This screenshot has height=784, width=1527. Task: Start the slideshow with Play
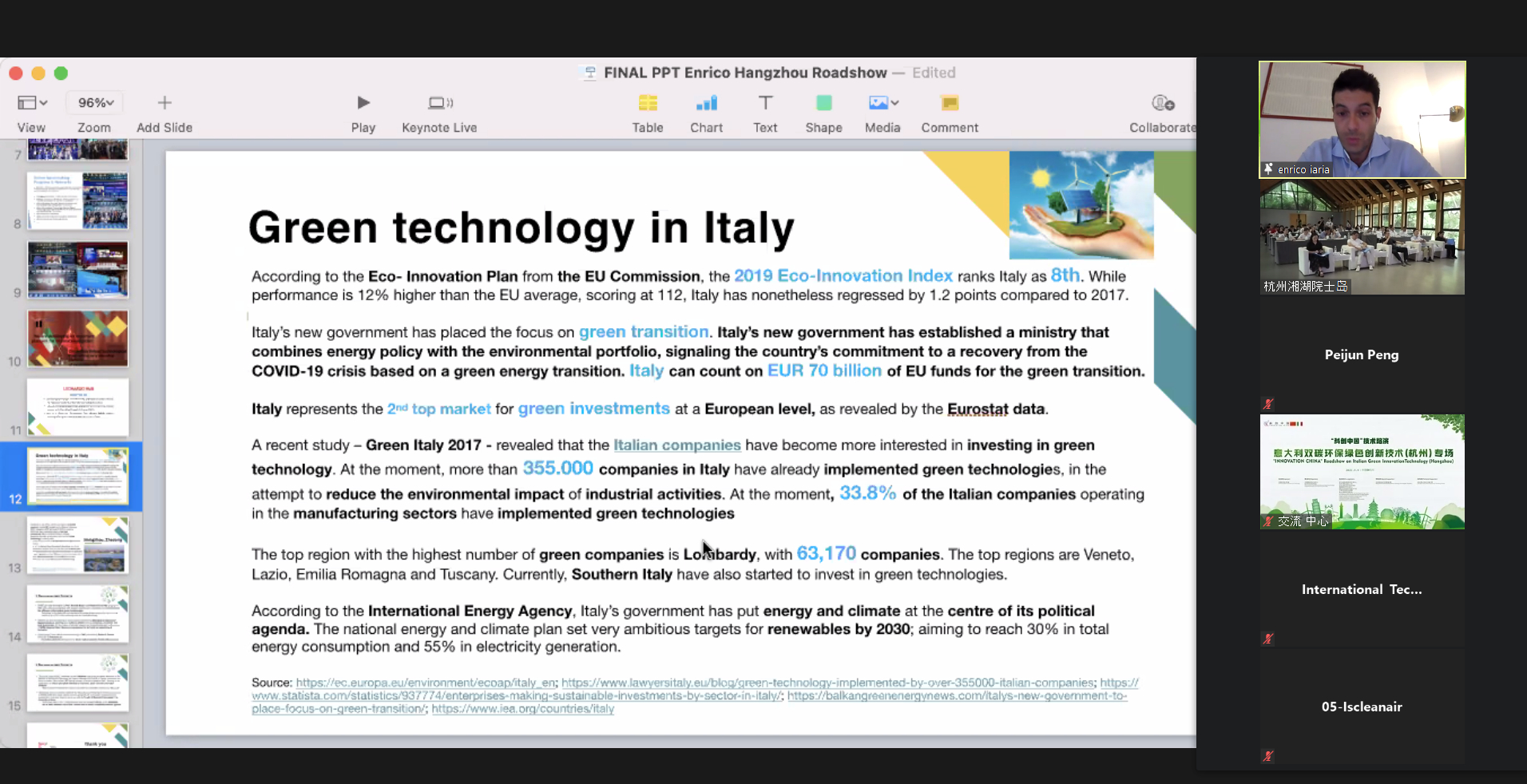coord(363,103)
